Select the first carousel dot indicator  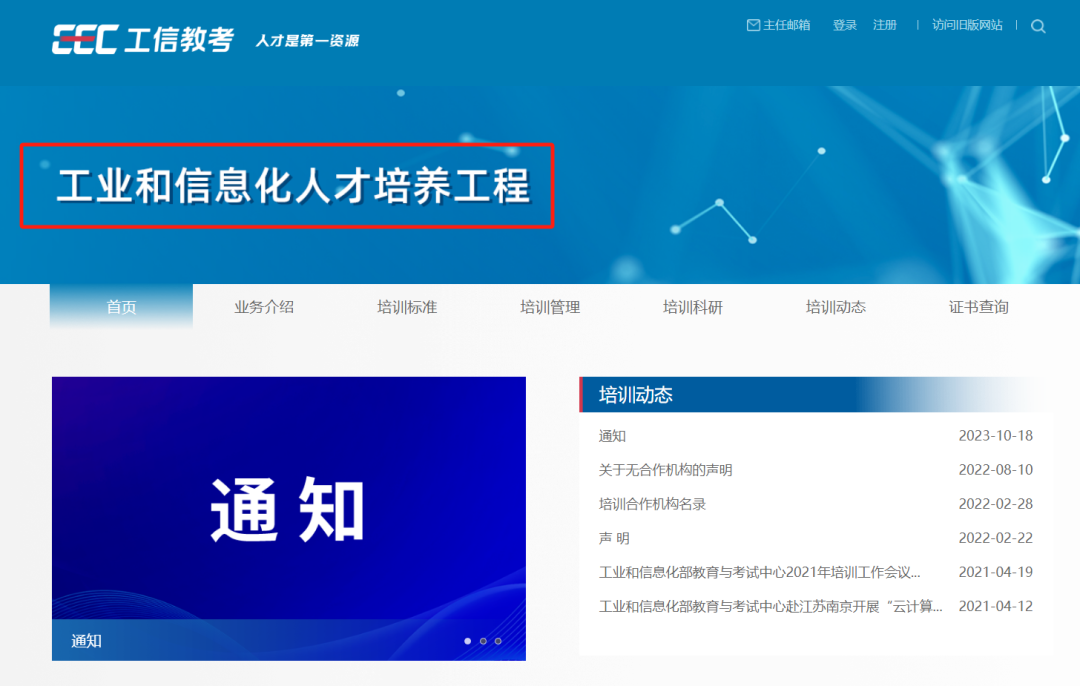pyautogui.click(x=467, y=641)
